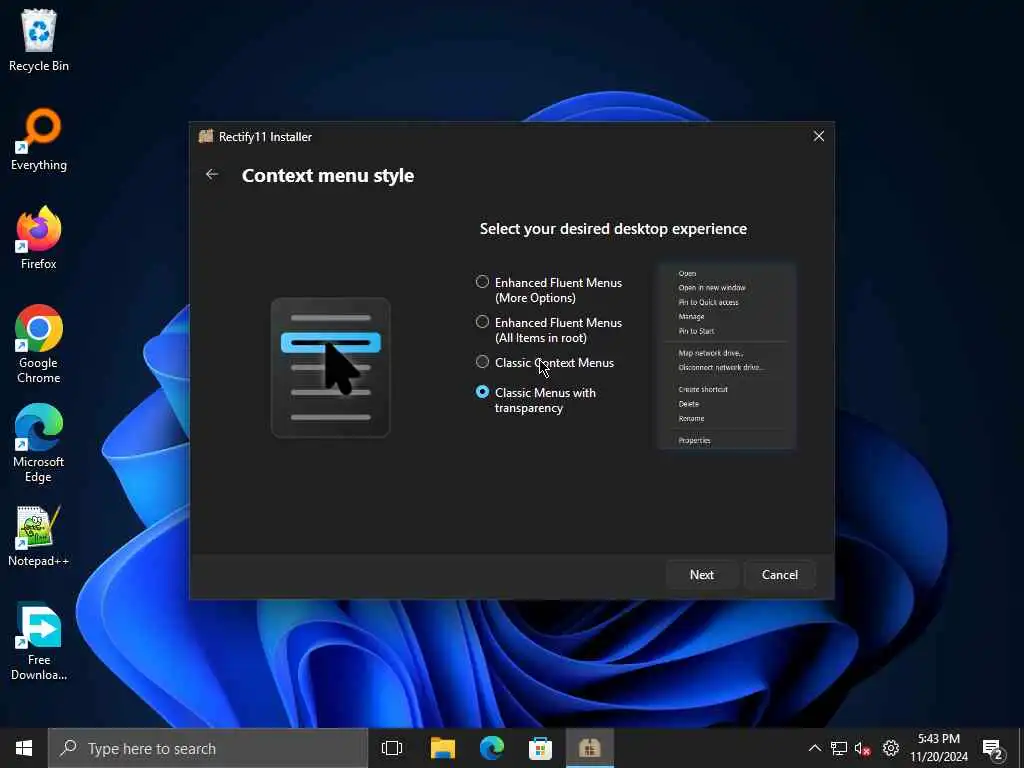Select the Free Download Manager desktop shortcut
The image size is (1024, 768).
[x=39, y=643]
